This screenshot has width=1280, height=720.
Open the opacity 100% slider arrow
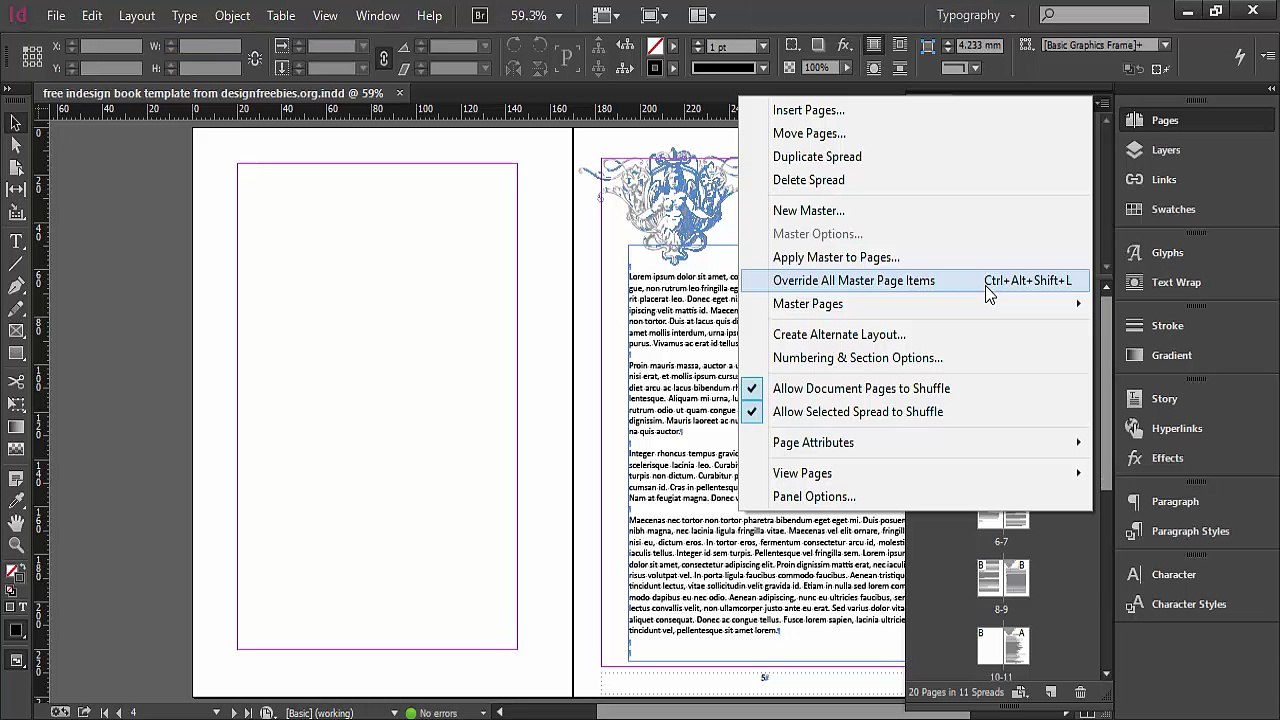point(847,68)
